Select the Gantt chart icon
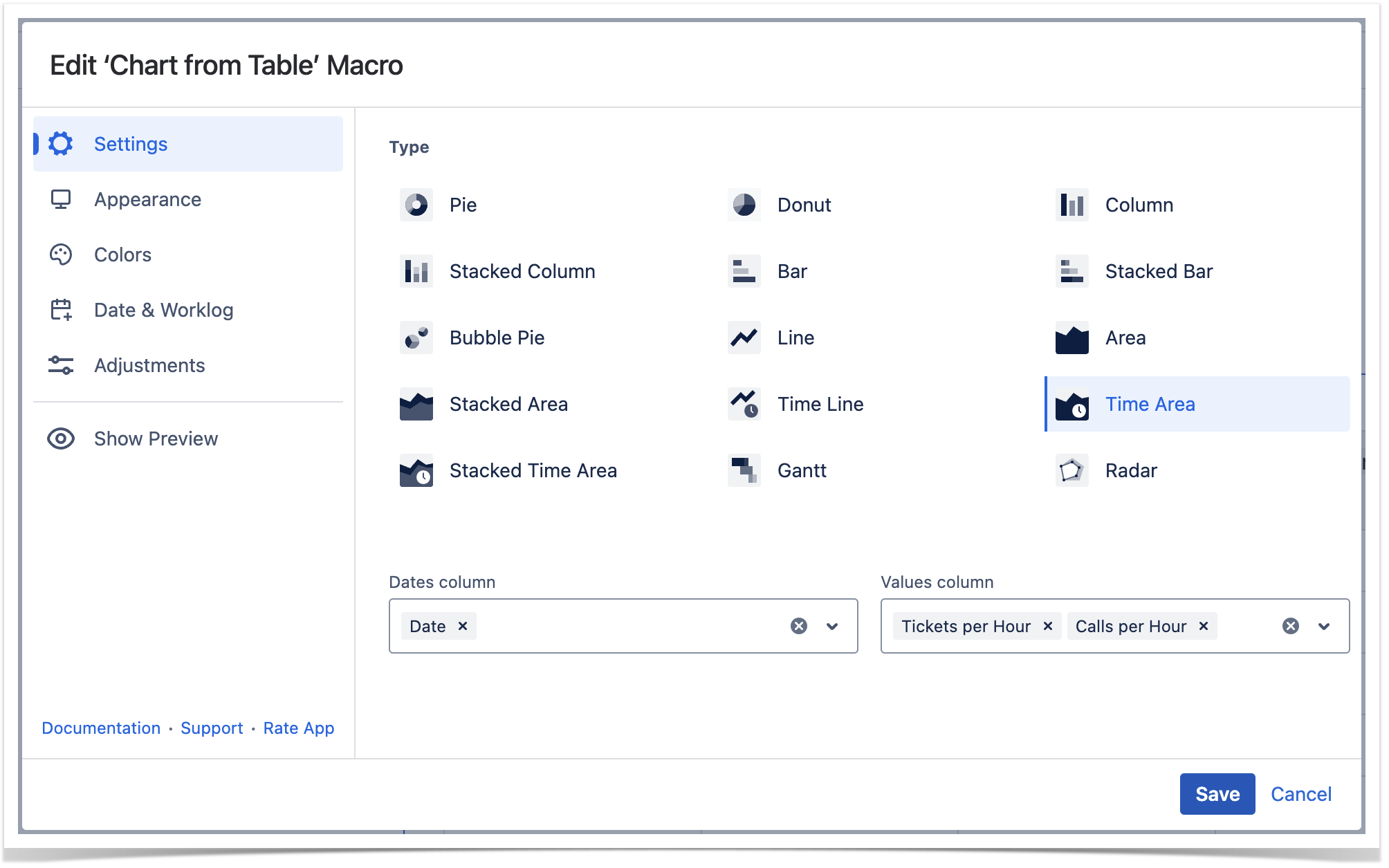1389x868 pixels. tap(744, 470)
